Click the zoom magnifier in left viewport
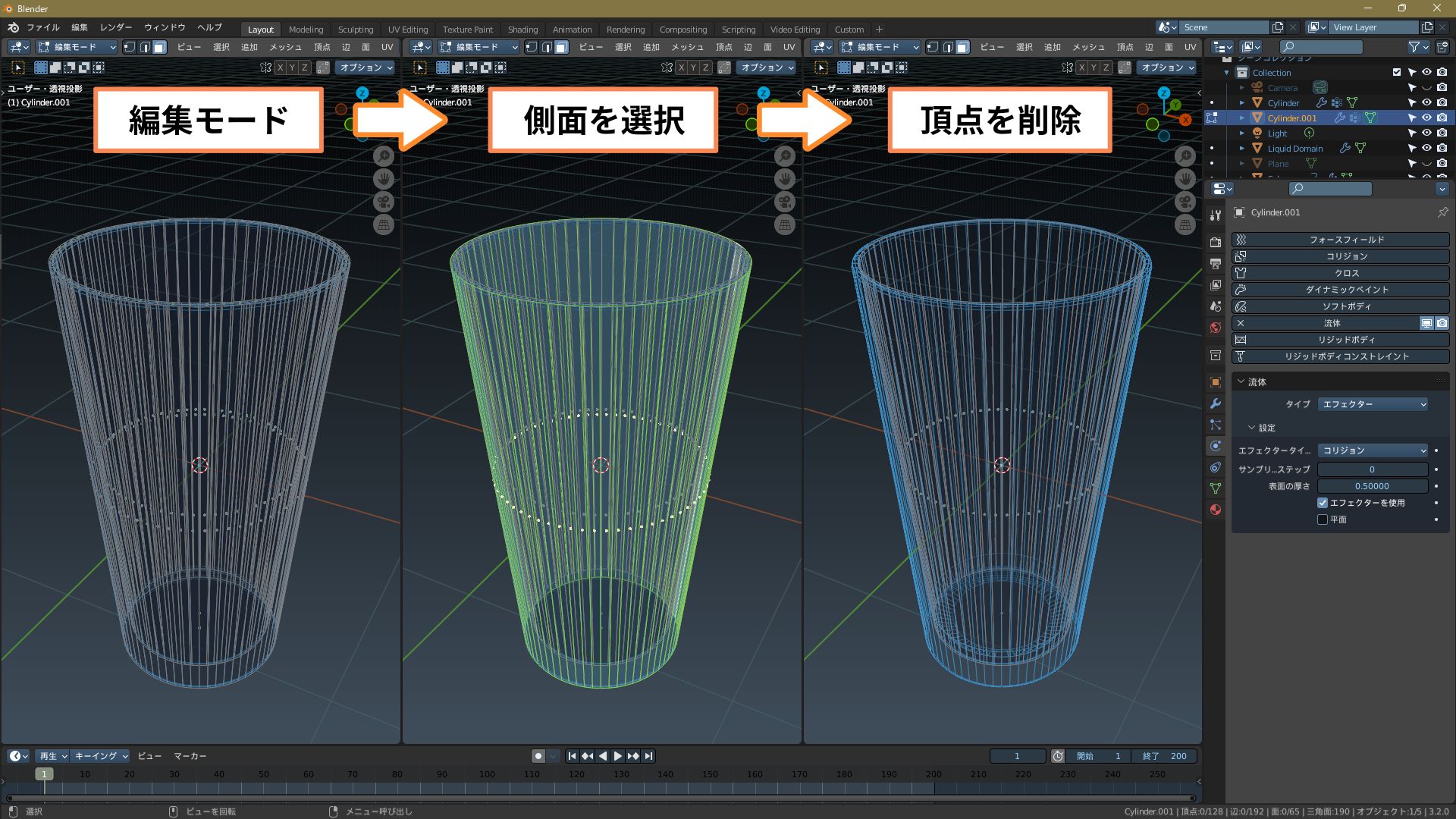Image resolution: width=1456 pixels, height=819 pixels. [384, 156]
